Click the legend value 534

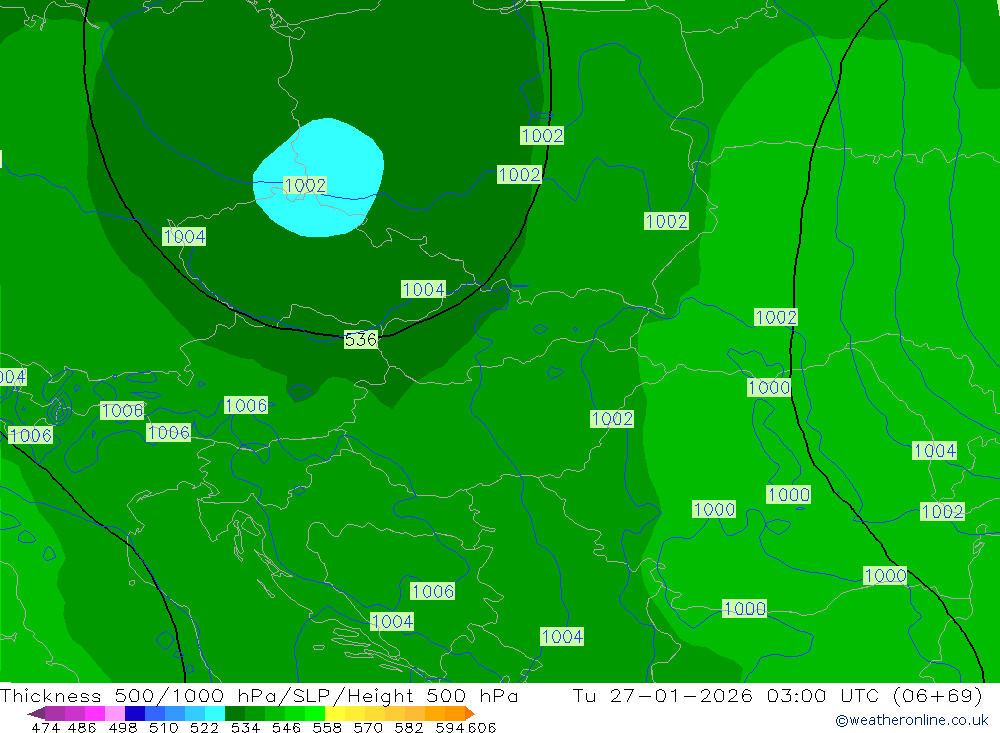[245, 727]
